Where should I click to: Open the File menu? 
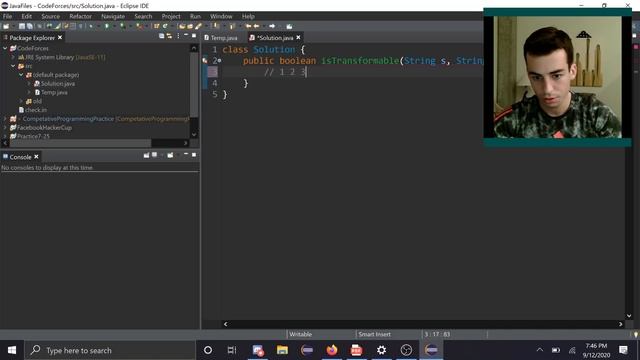tap(7, 16)
